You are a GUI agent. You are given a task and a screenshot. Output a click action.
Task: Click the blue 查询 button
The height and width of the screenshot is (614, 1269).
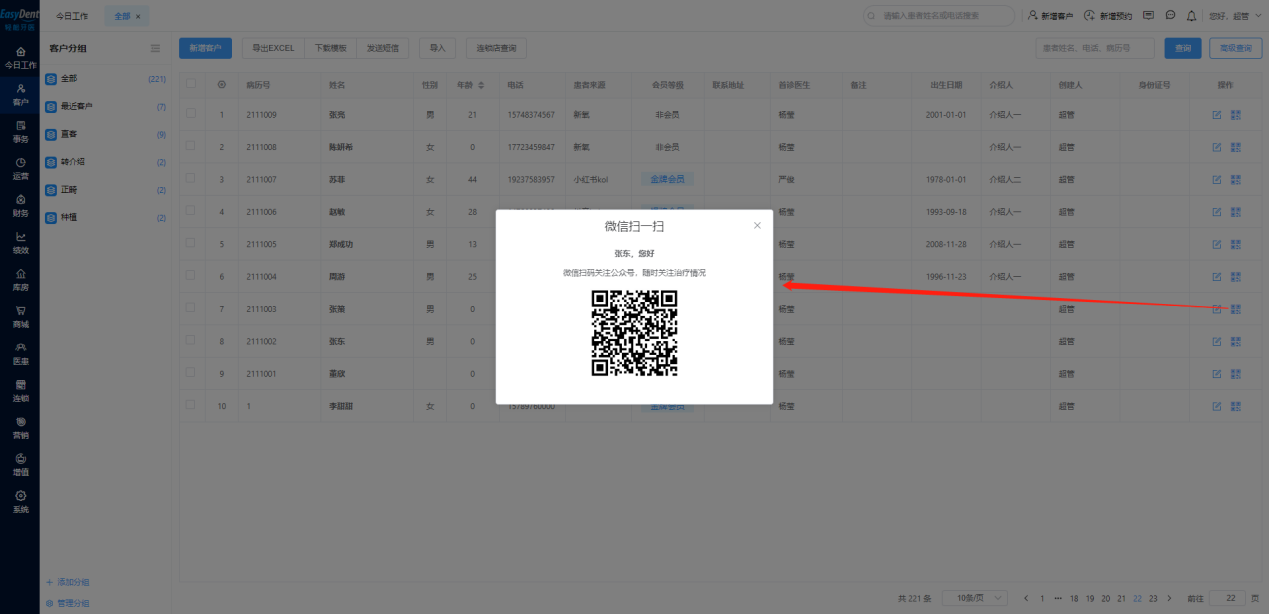click(x=1183, y=48)
